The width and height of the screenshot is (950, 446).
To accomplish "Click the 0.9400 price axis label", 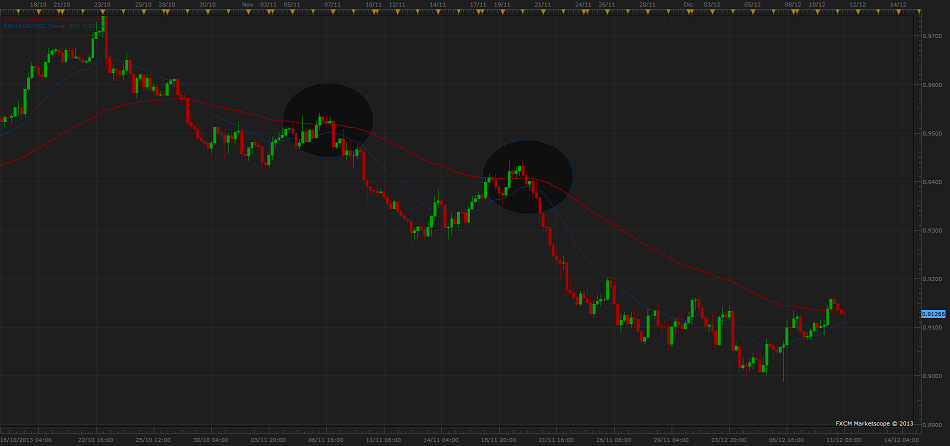I will tap(930, 182).
